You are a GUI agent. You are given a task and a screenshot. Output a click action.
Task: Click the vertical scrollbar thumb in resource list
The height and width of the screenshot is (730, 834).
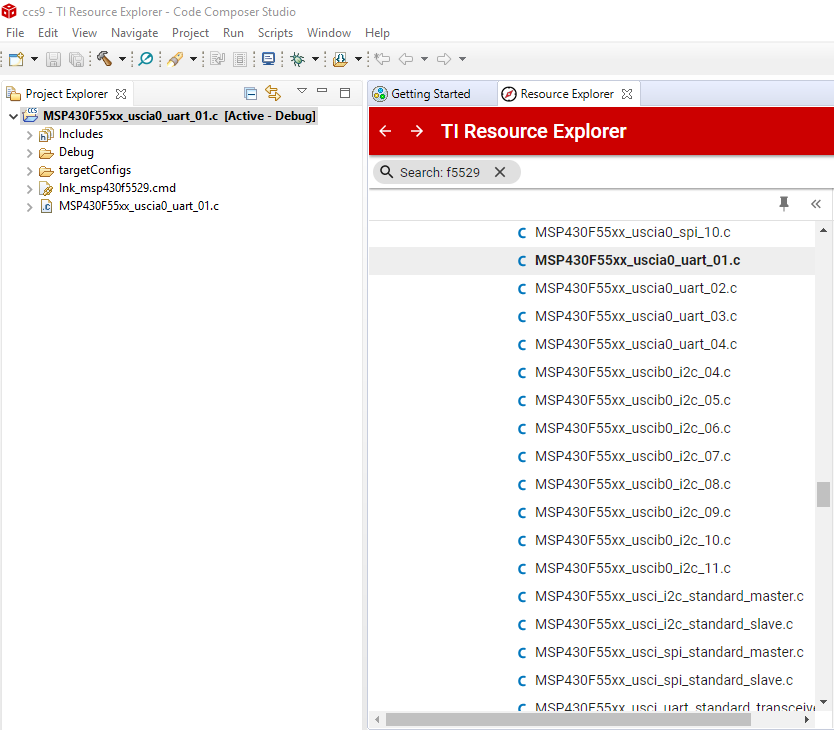tap(823, 495)
